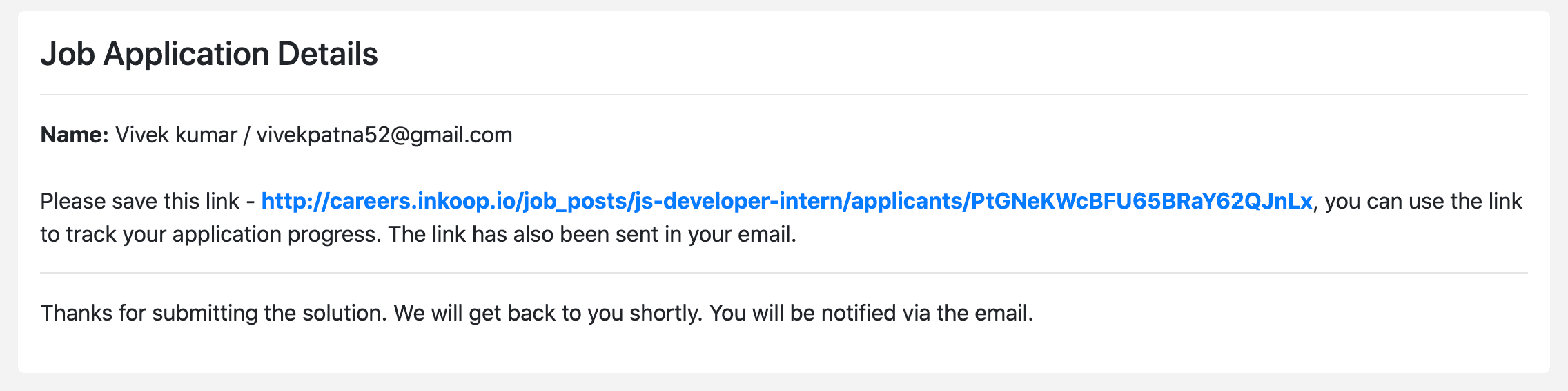Click the divider line below the heading
Viewport: 1568px width, 391px height.
(x=784, y=95)
